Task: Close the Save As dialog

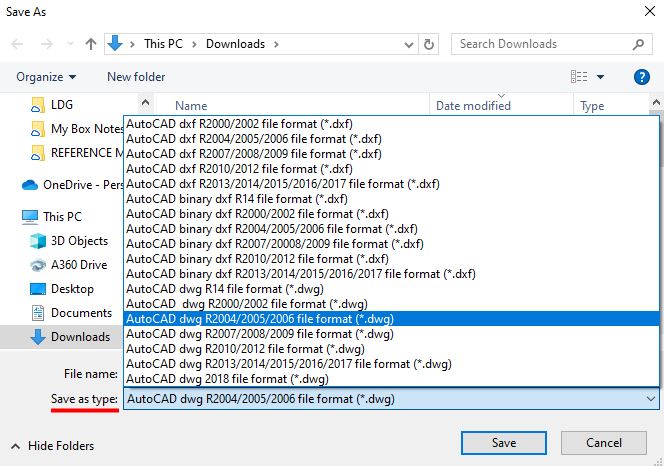Action: (x=650, y=11)
